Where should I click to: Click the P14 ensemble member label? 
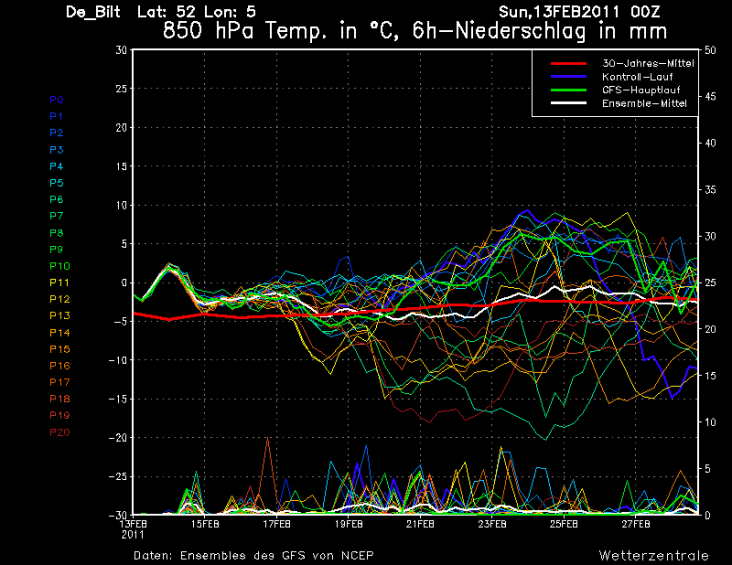coord(60,332)
